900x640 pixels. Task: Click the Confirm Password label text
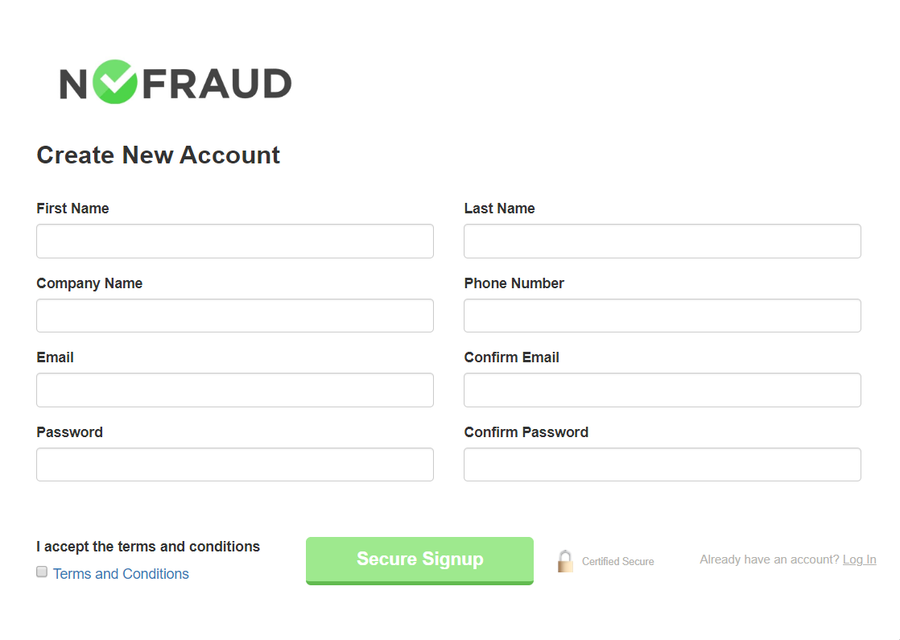tap(526, 432)
